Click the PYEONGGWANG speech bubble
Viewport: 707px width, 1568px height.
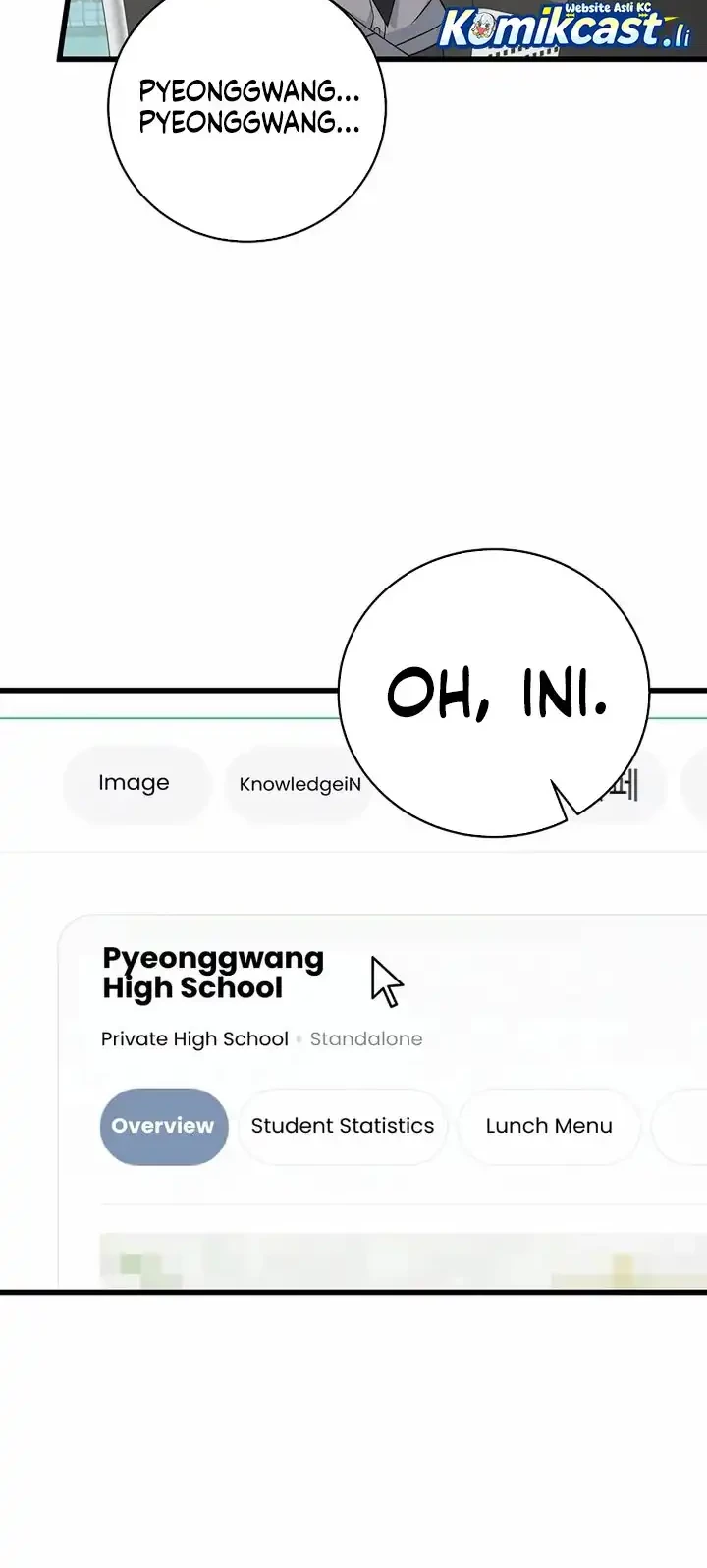tap(246, 120)
